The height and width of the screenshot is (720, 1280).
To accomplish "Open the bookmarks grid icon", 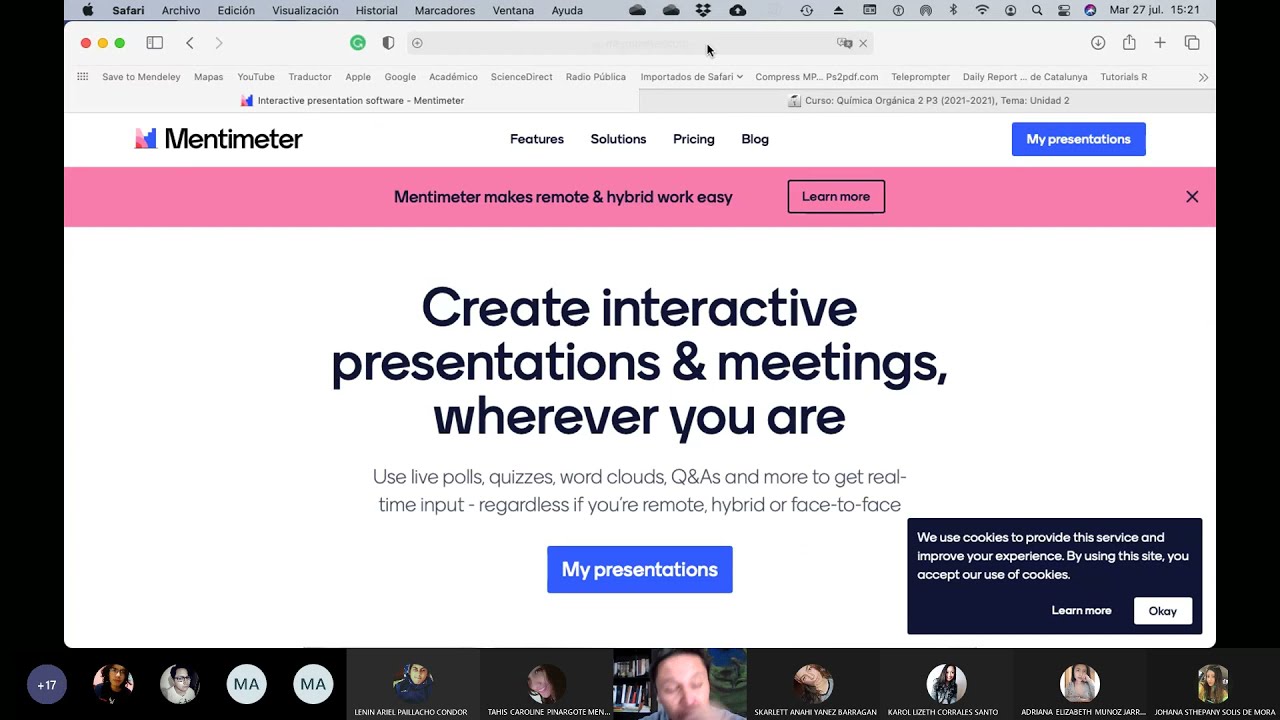I will pos(83,77).
